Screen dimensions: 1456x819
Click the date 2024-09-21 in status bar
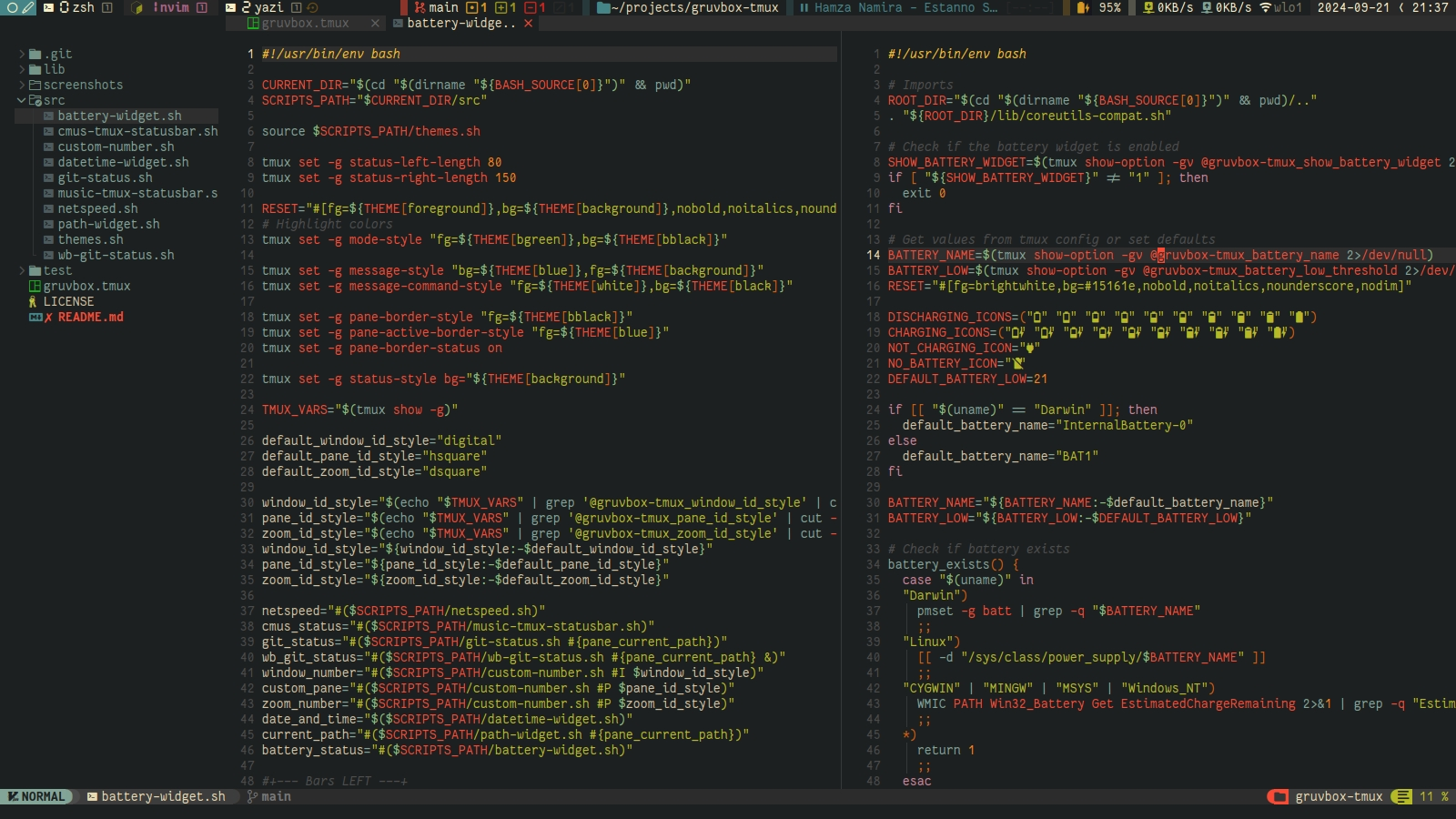1353,7
